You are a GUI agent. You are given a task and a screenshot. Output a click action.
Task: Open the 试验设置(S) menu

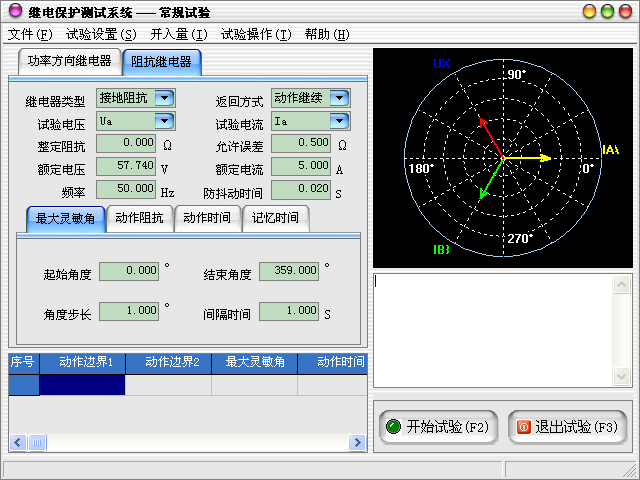(101, 34)
